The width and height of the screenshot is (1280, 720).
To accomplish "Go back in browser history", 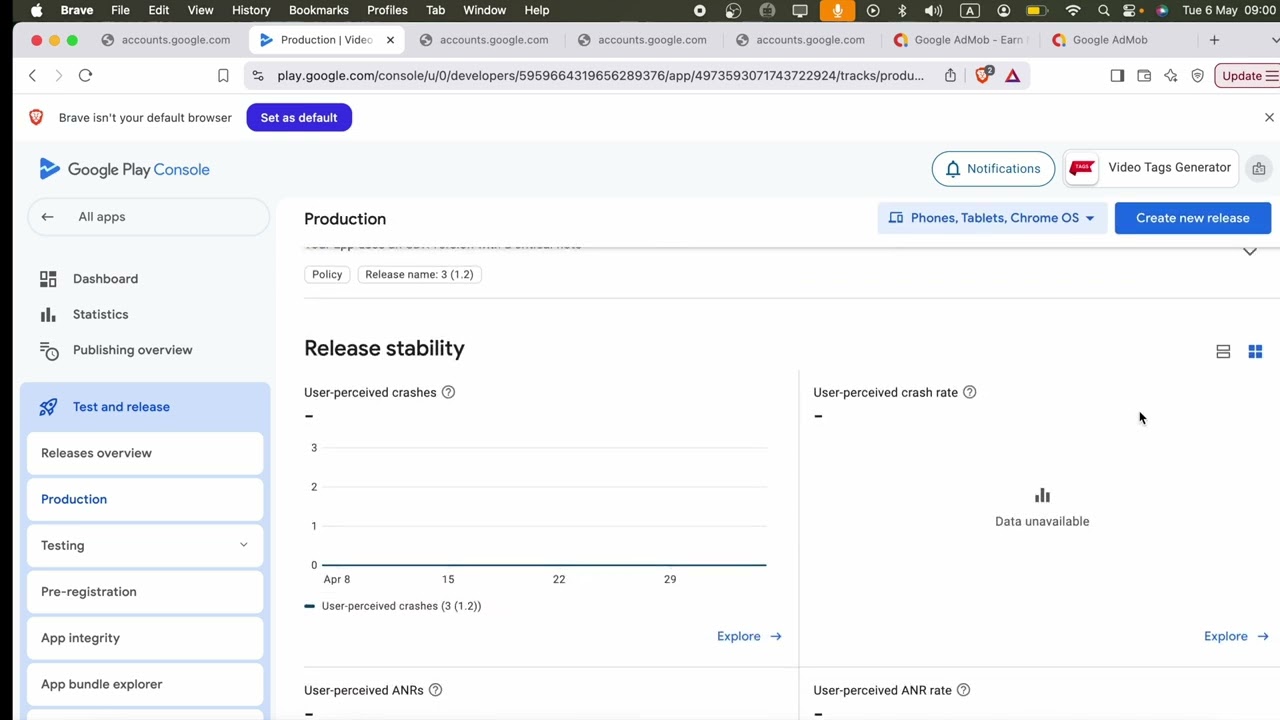I will (32, 75).
